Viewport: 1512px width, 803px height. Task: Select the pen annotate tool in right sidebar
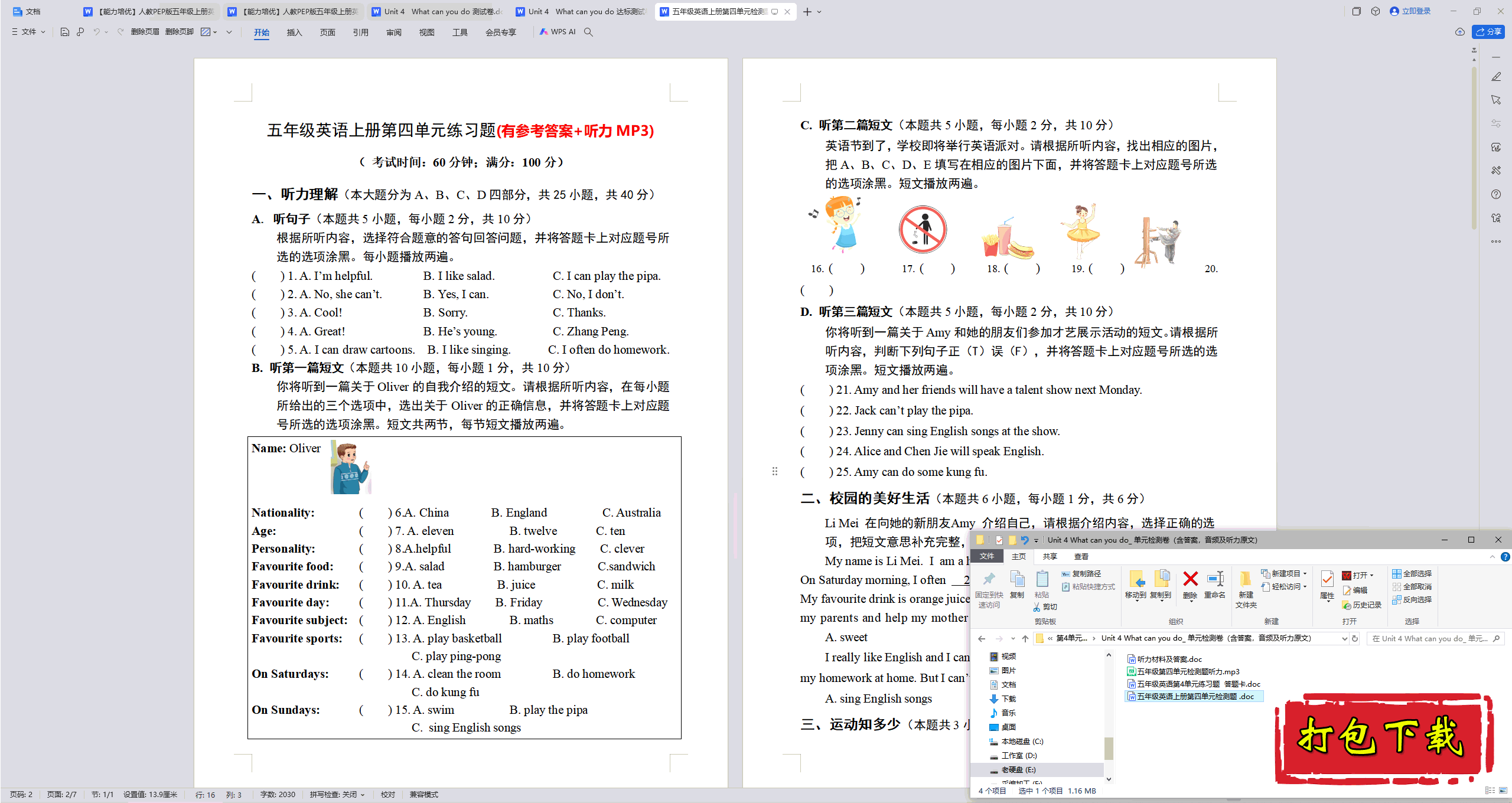pyautogui.click(x=1496, y=77)
